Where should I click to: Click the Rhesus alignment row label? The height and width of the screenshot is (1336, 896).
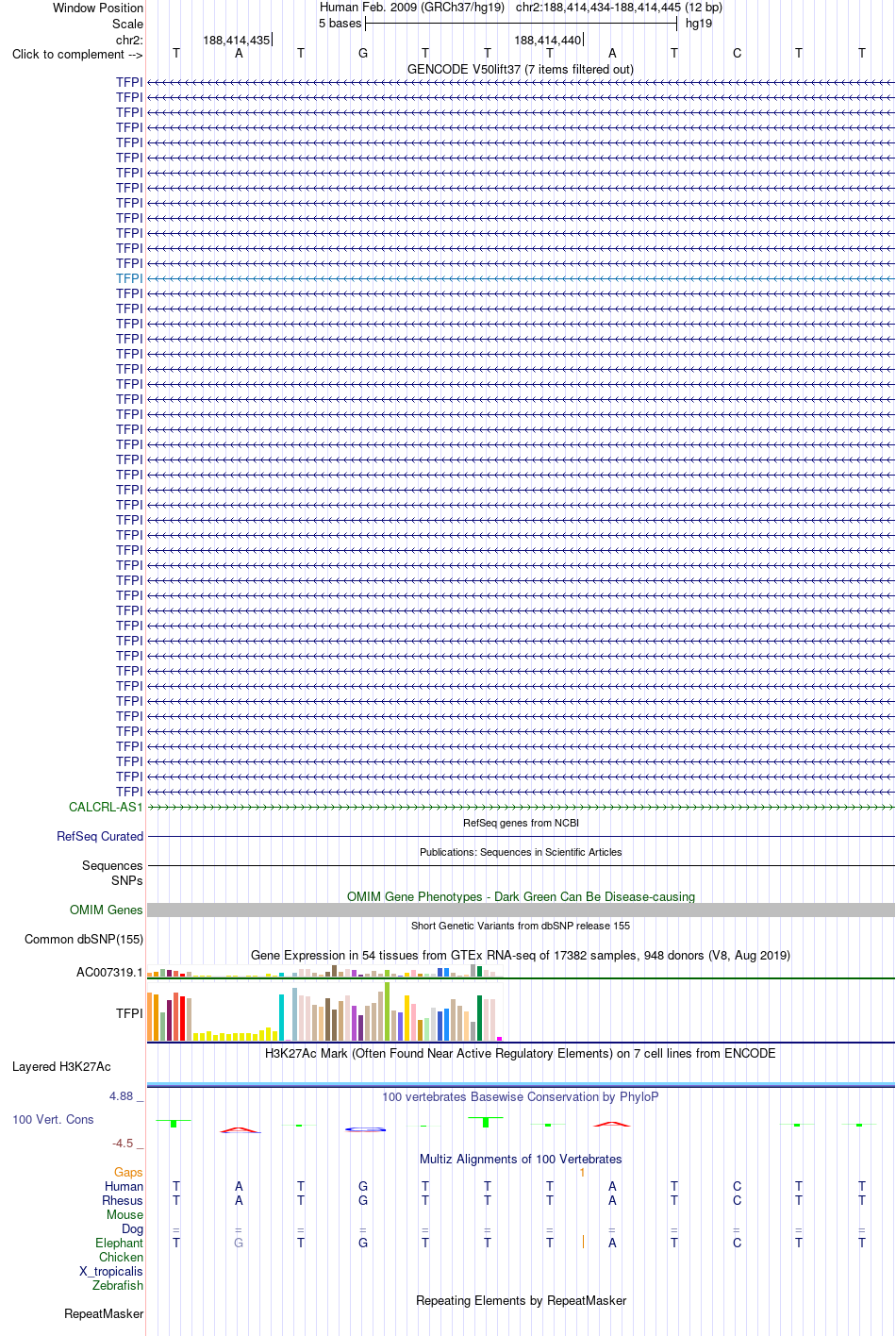pos(123,1200)
